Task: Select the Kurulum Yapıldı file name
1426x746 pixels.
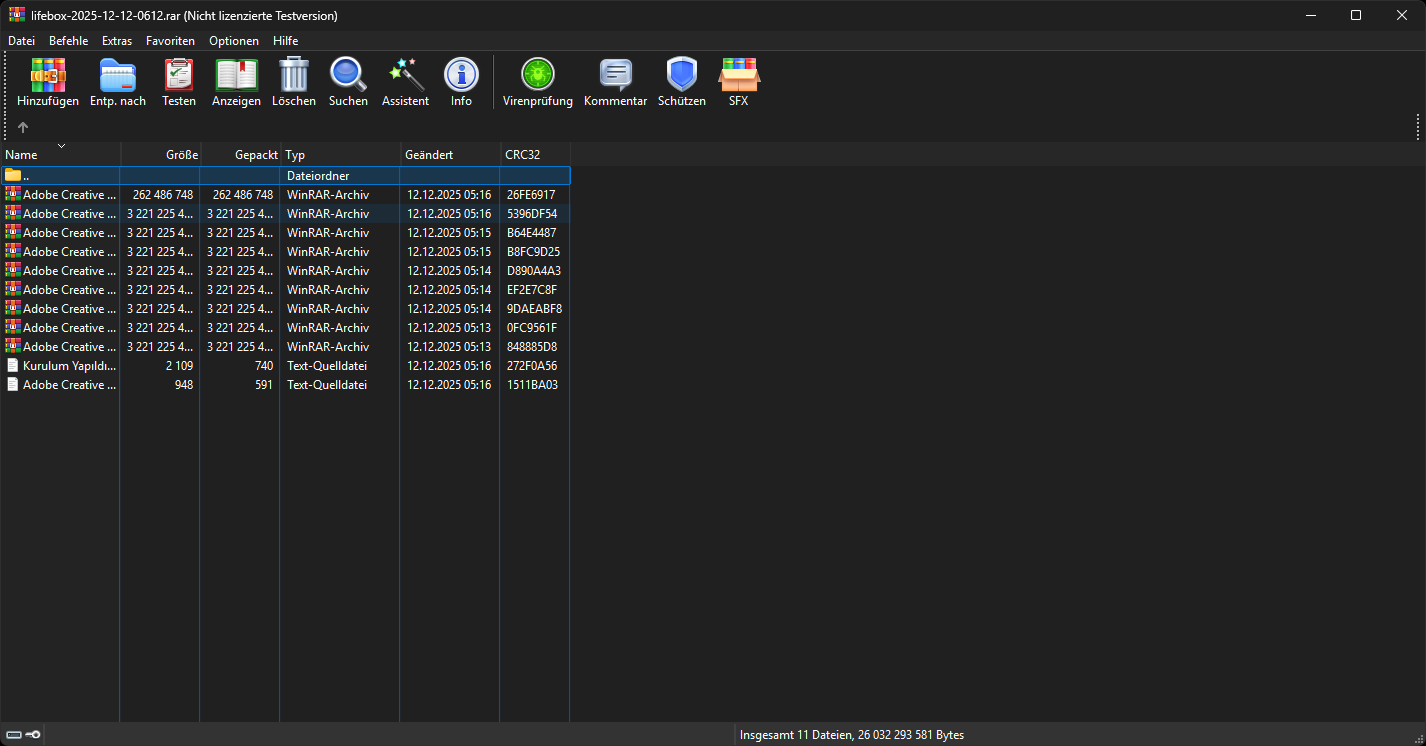Action: 69,366
